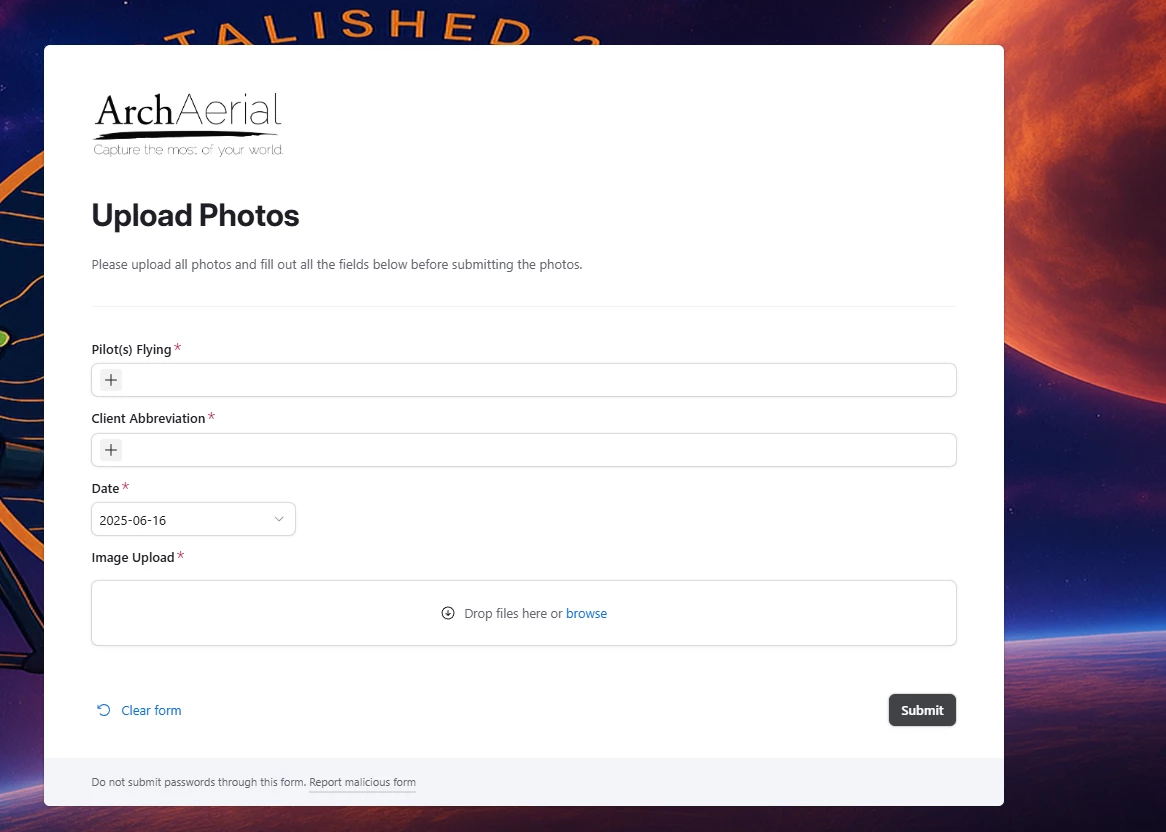
Task: Click the Image Upload field label
Action: point(132,558)
